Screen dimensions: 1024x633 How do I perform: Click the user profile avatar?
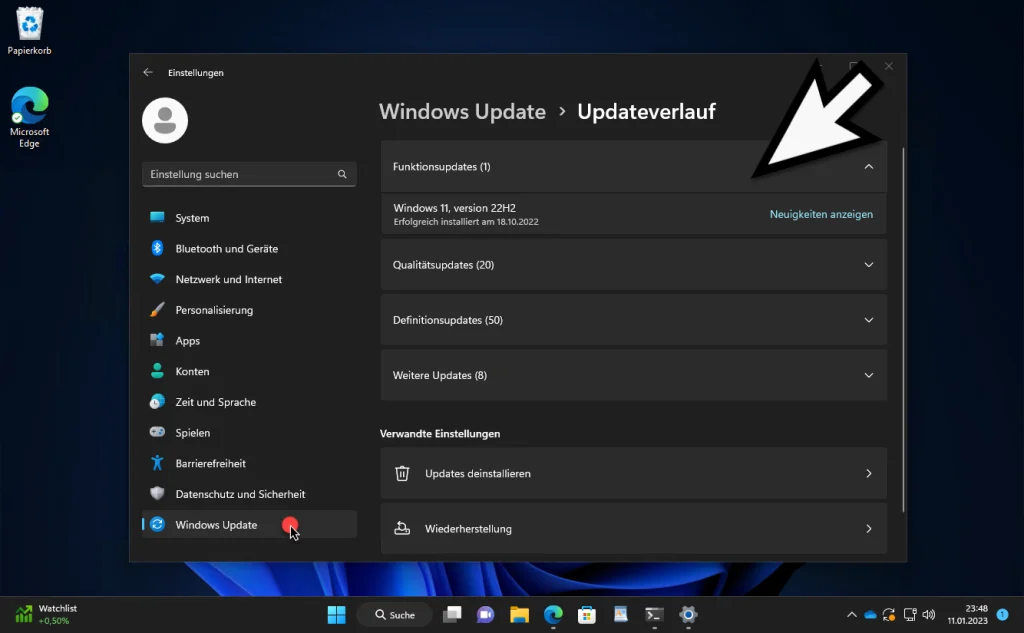165,121
